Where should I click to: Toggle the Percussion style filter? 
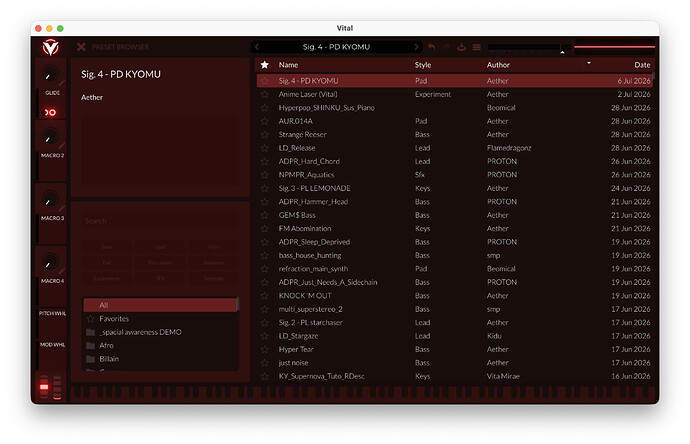(160, 263)
